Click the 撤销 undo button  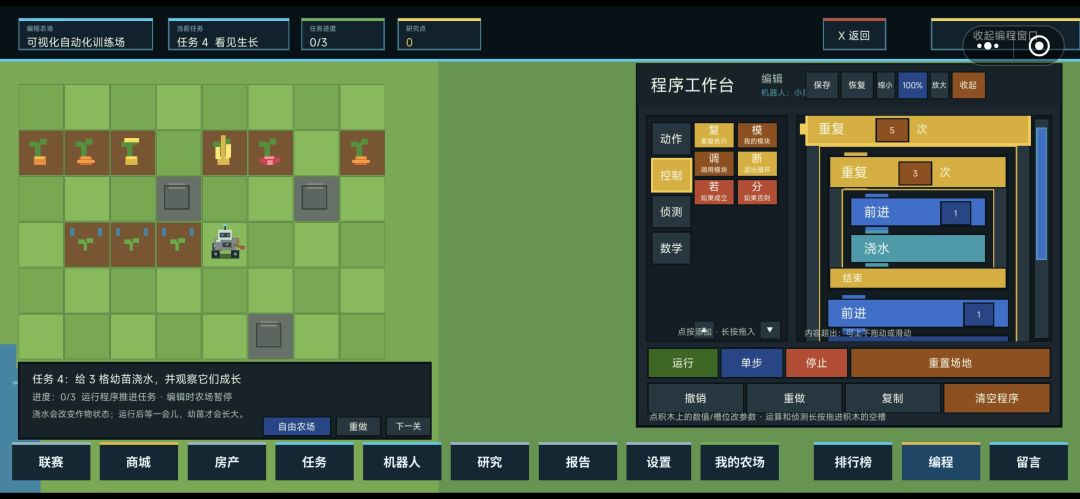pos(695,398)
